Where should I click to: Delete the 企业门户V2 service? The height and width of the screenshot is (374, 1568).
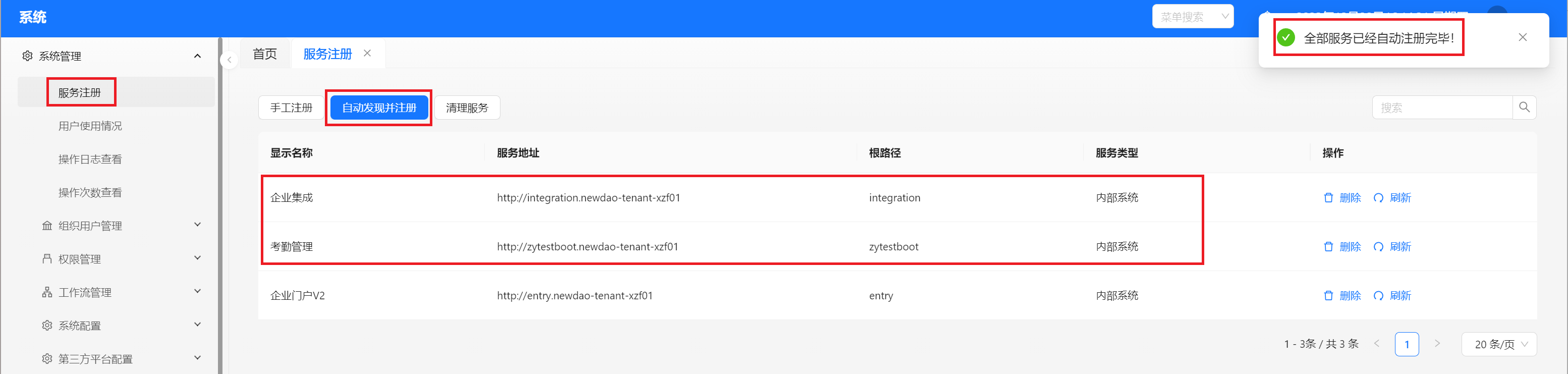[x=1342, y=295]
